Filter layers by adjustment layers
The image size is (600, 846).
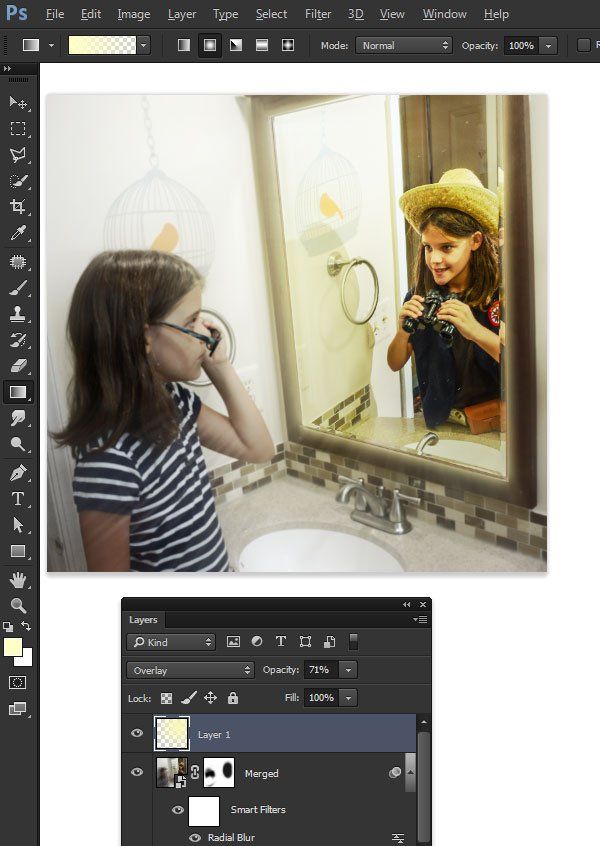[257, 642]
